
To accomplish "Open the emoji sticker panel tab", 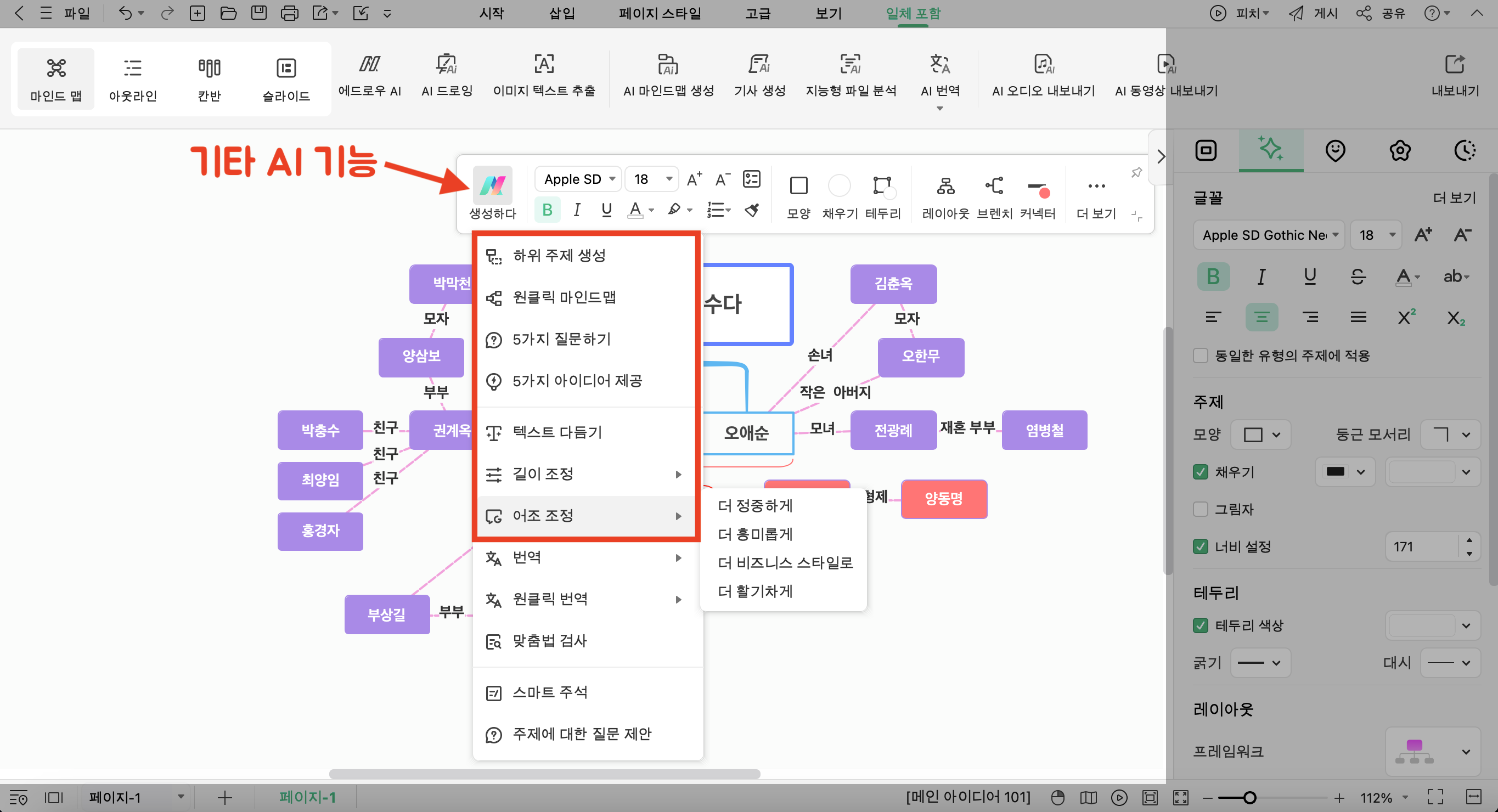I will click(x=1335, y=150).
